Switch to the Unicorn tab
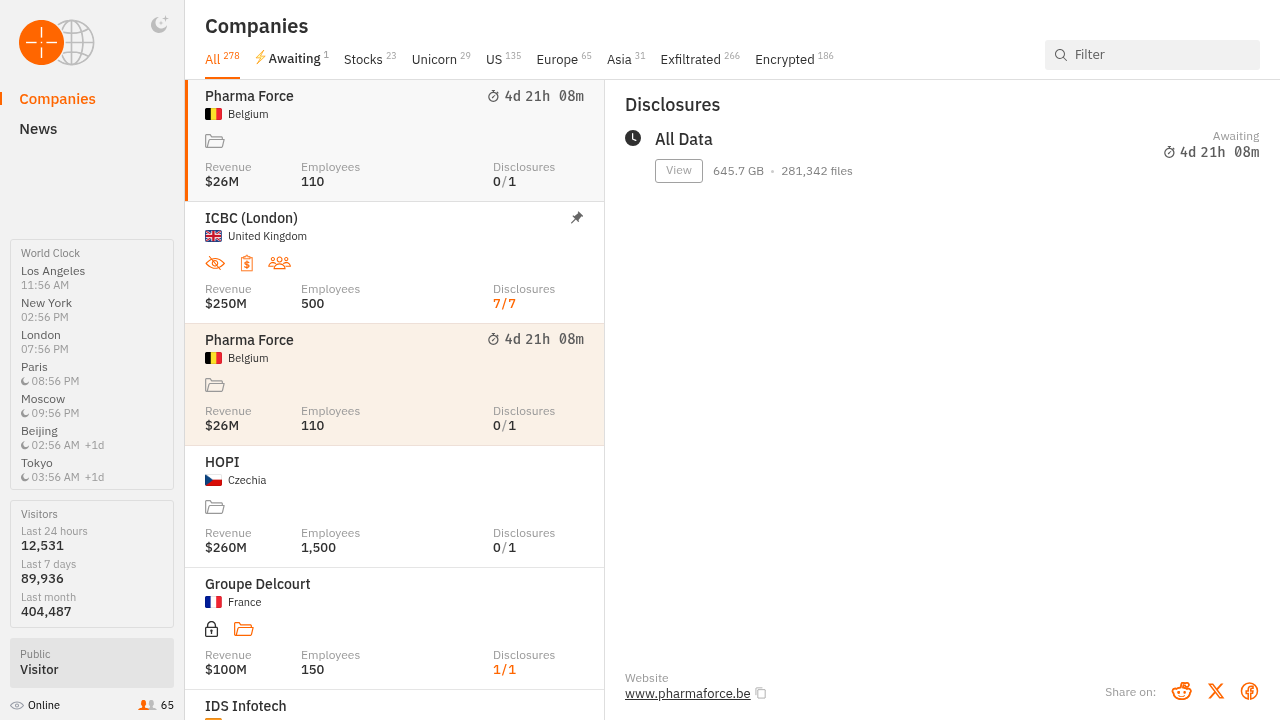Image resolution: width=1280 pixels, height=720 pixels. tap(441, 59)
